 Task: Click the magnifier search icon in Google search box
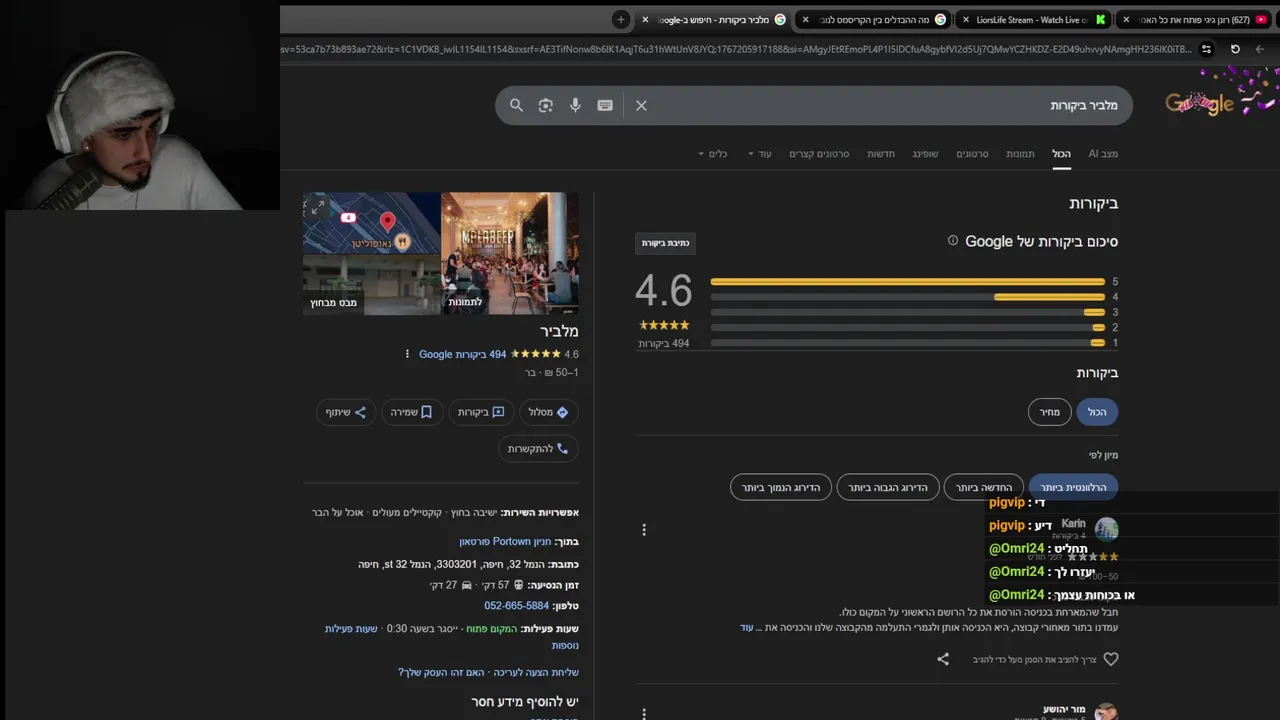click(x=516, y=105)
